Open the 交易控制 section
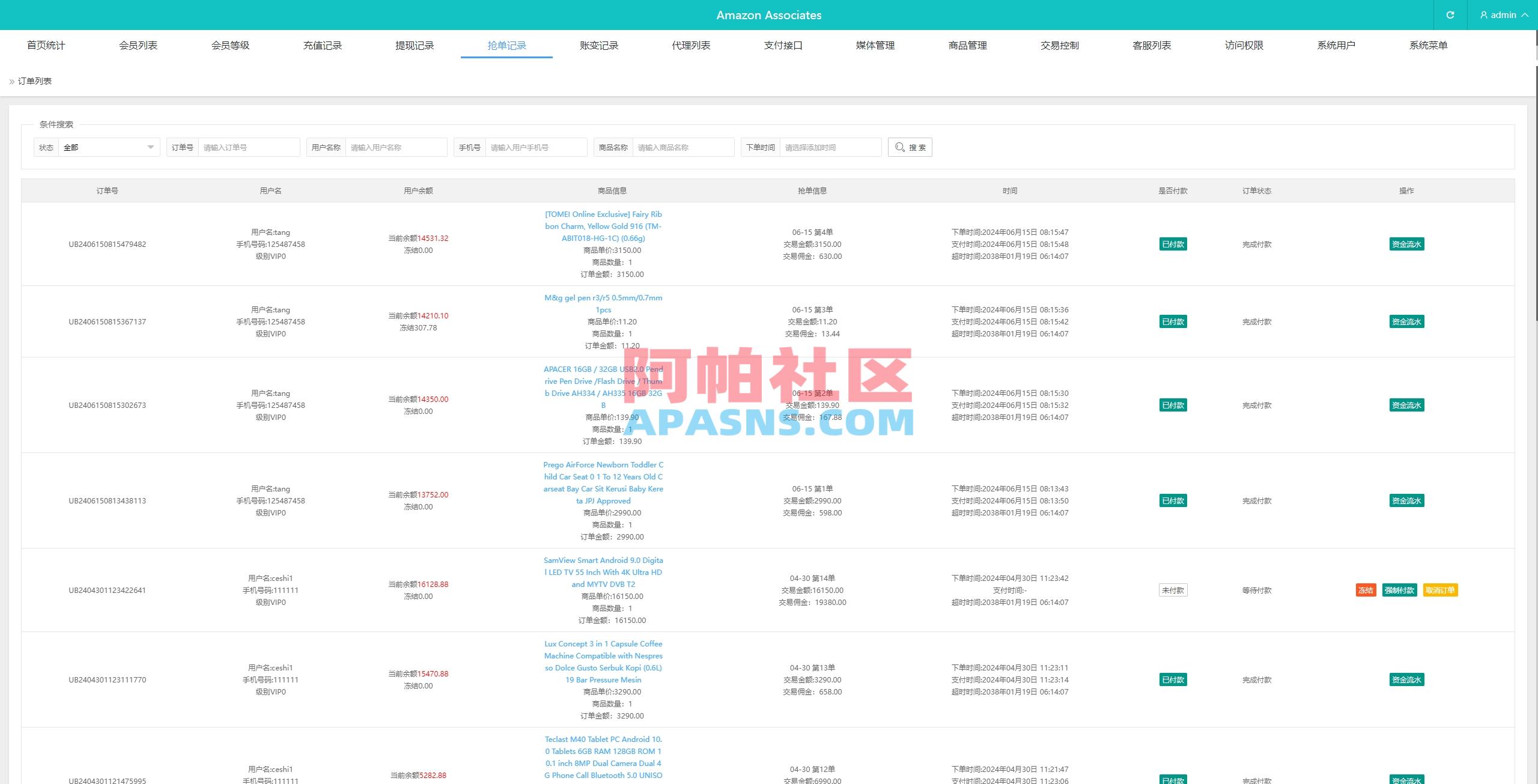The image size is (1538, 784). [1059, 45]
